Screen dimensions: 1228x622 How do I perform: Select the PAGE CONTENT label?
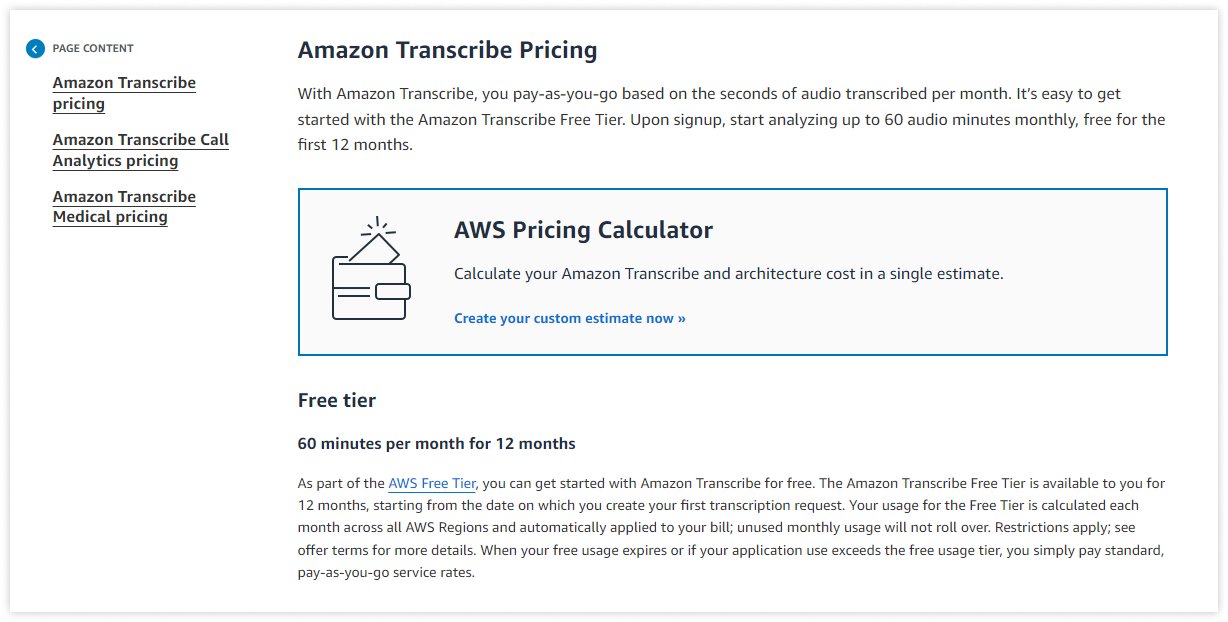click(94, 48)
